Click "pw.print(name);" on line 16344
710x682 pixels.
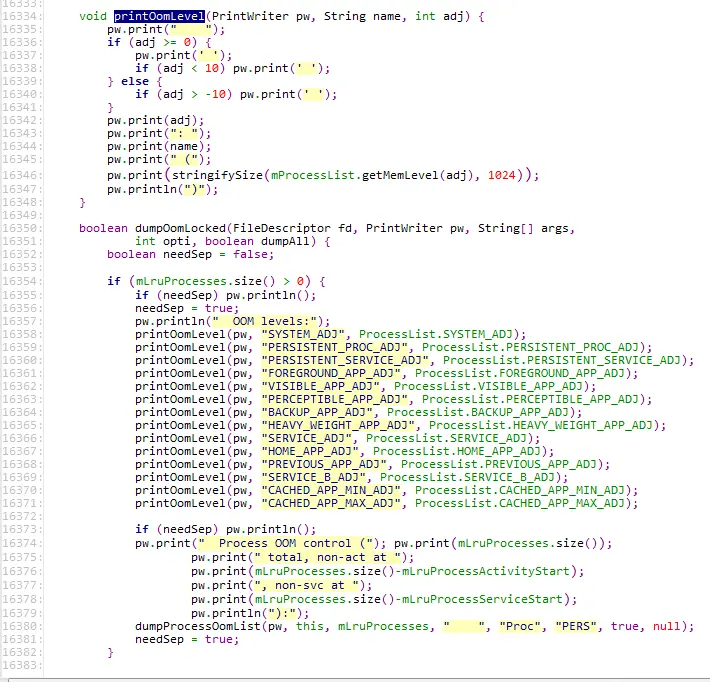(159, 147)
